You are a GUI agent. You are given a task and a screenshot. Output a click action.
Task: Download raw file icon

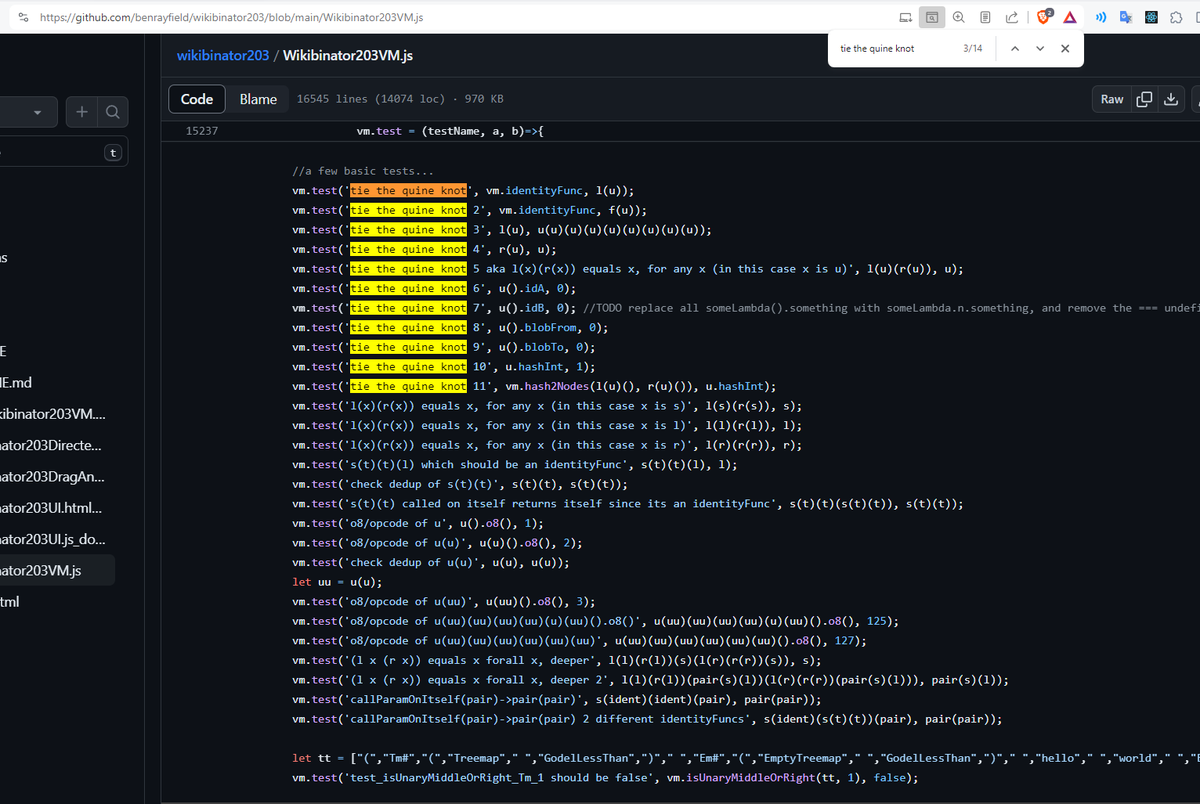(1172, 99)
